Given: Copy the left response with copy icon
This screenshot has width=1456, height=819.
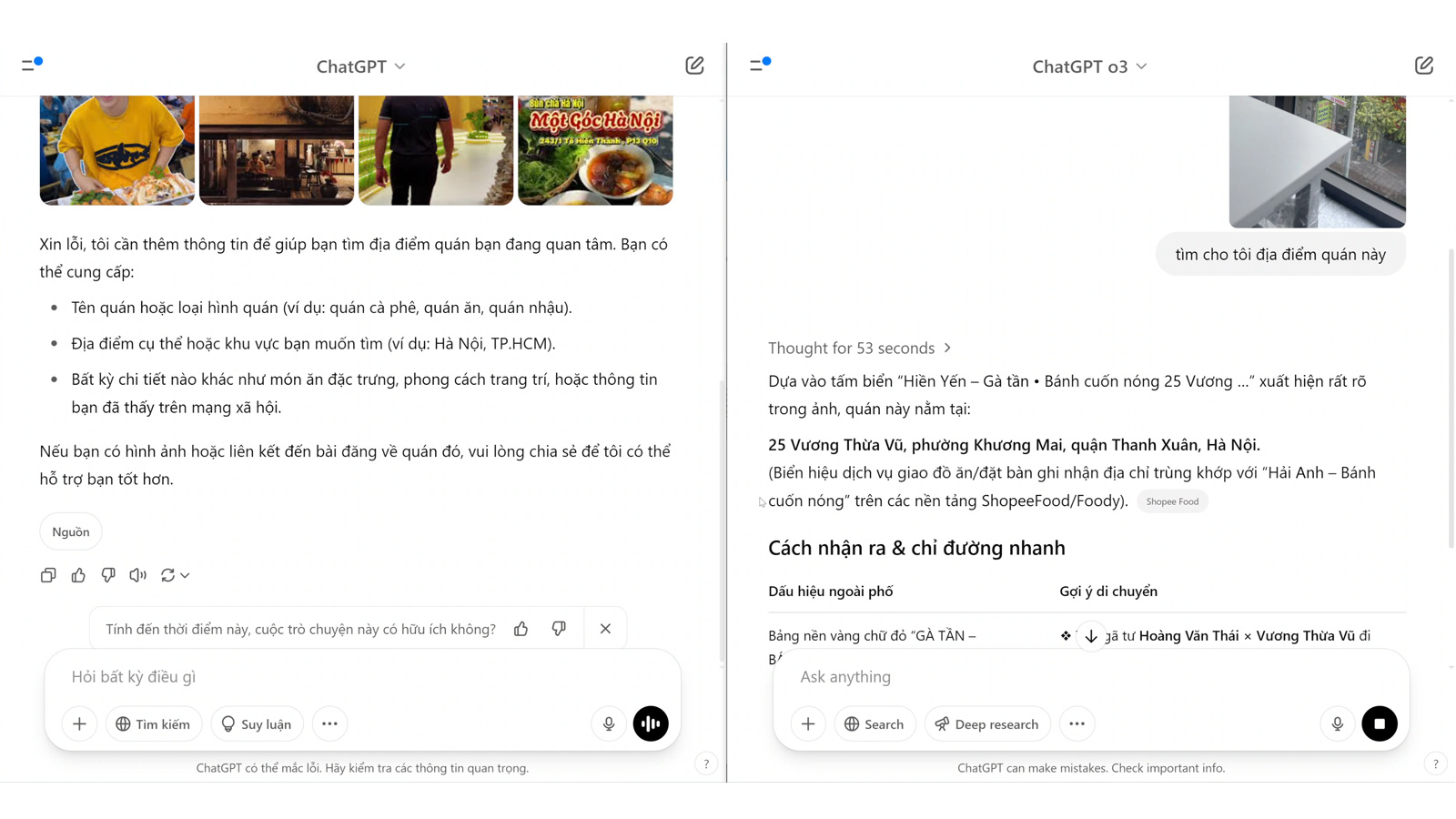Looking at the screenshot, I should click(x=48, y=575).
